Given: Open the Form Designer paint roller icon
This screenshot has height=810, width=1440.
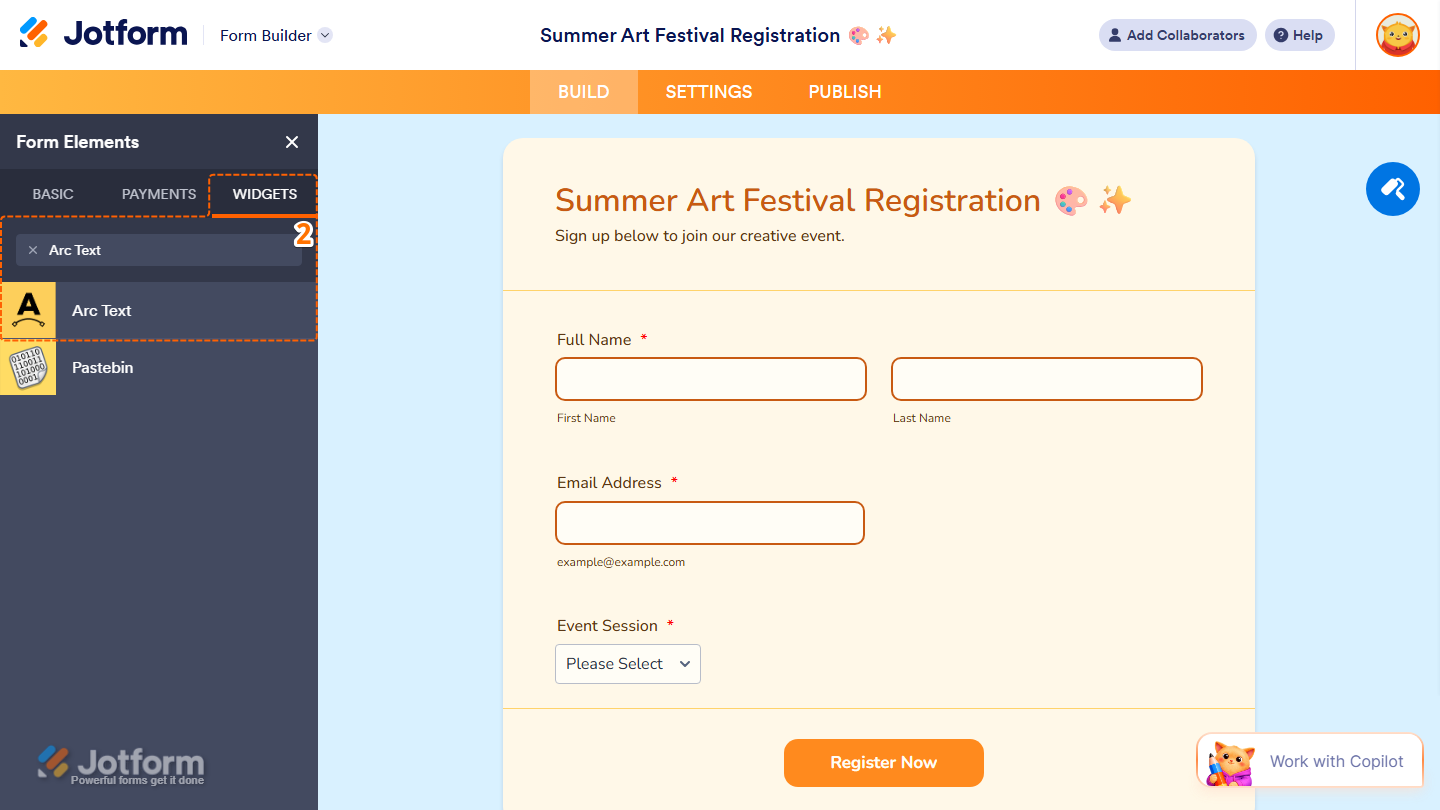Looking at the screenshot, I should point(1392,189).
